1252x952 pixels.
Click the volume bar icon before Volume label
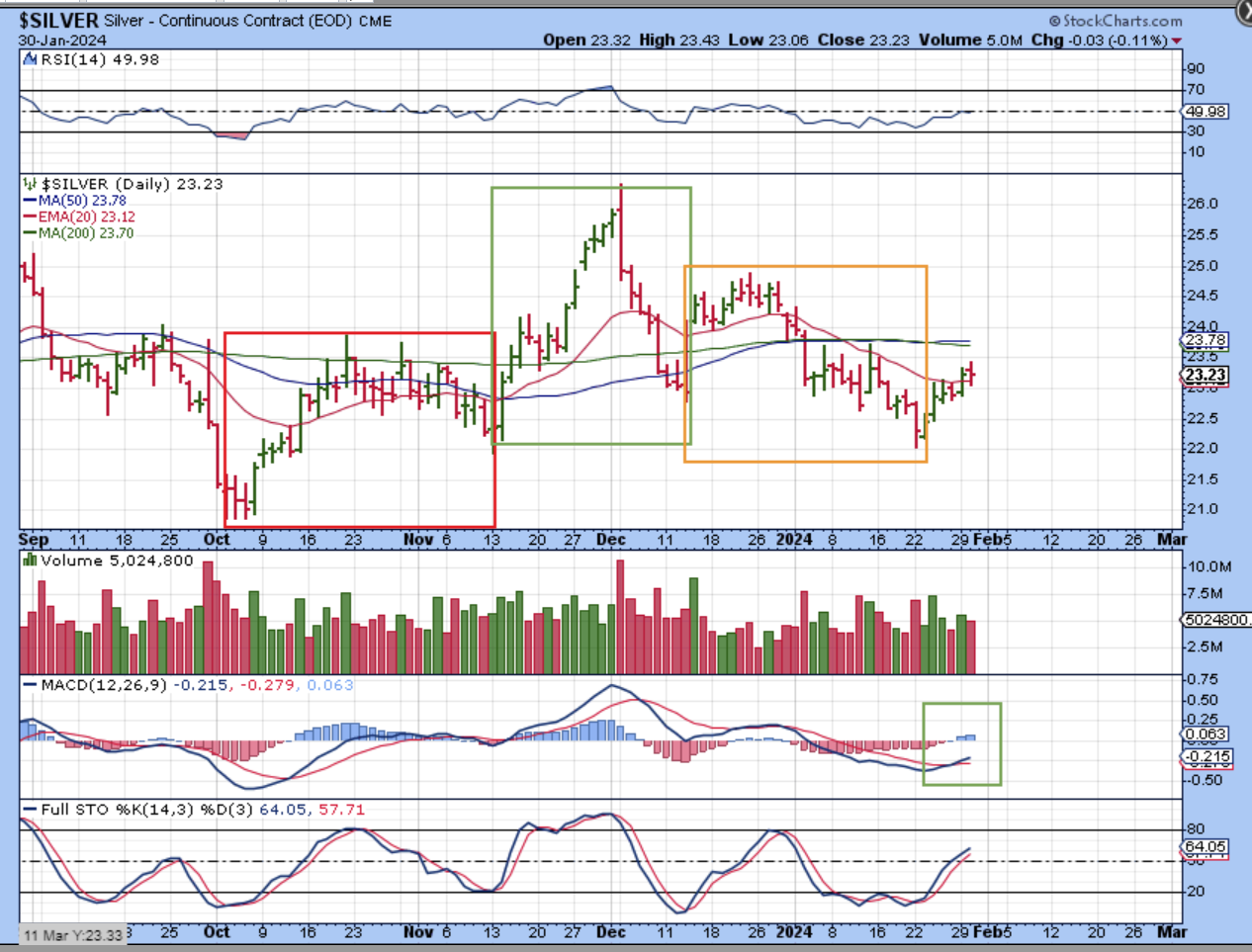[31, 561]
